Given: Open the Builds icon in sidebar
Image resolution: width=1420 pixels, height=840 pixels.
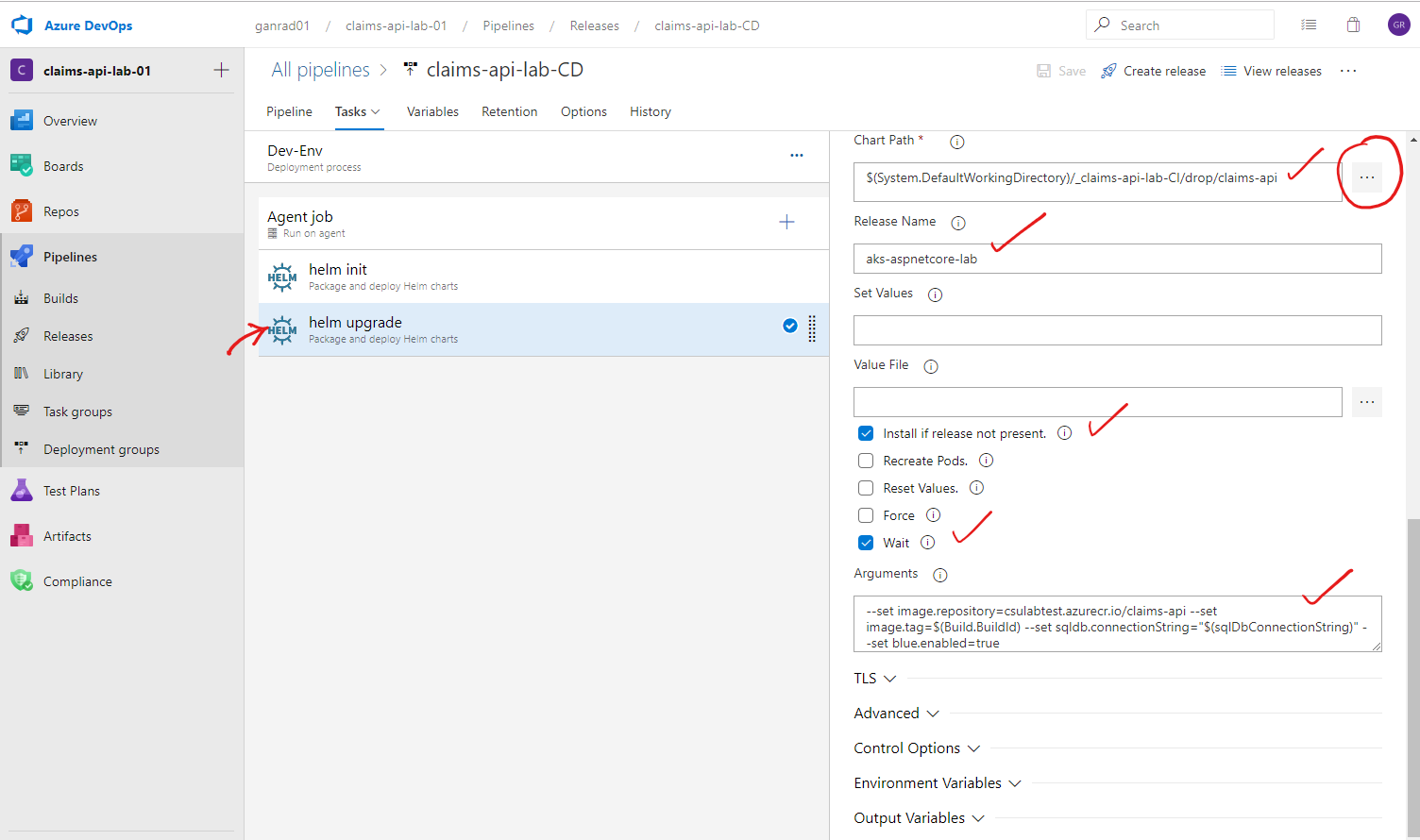Looking at the screenshot, I should tap(22, 298).
